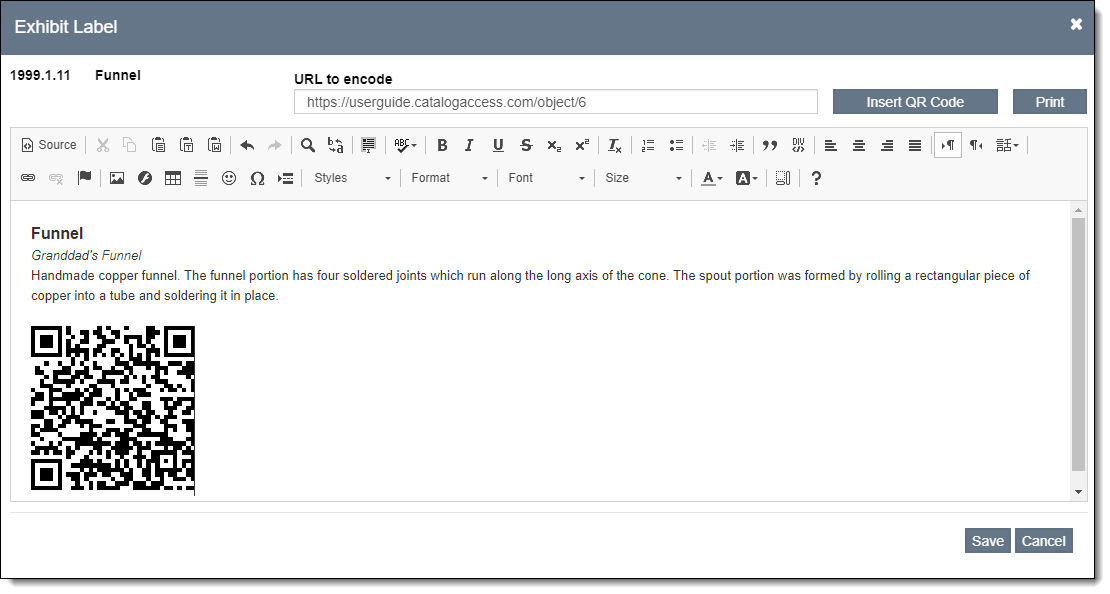Insert a special character omega

coord(257,178)
